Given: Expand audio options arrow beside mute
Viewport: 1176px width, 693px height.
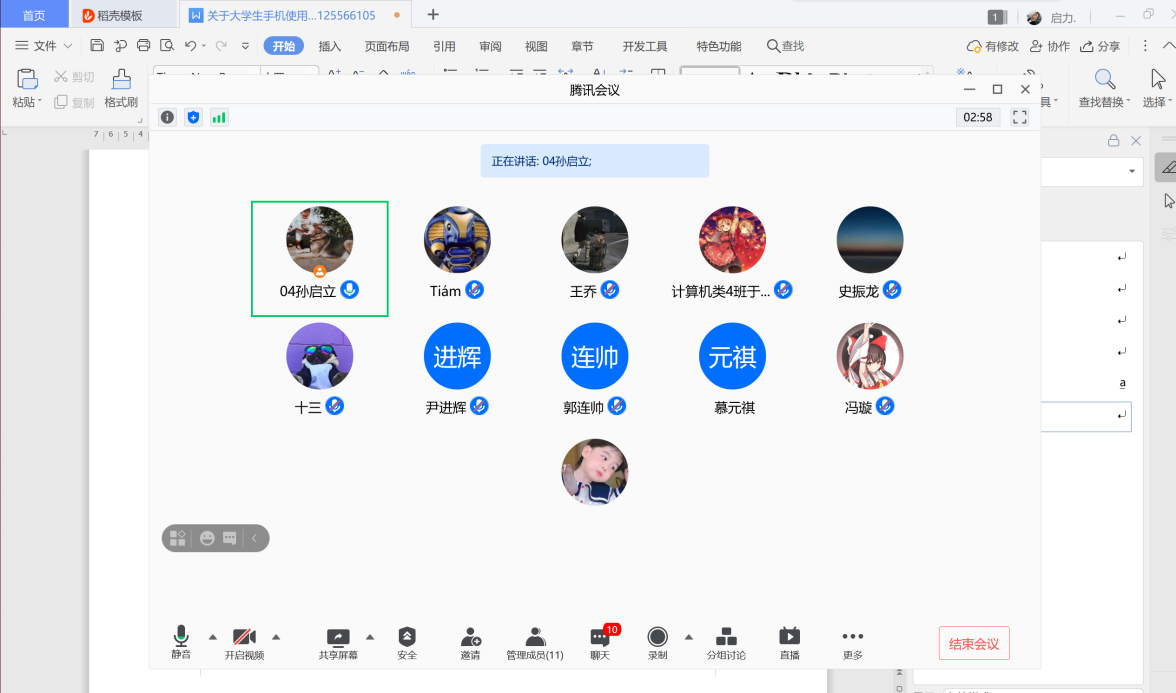Looking at the screenshot, I should pyautogui.click(x=212, y=637).
